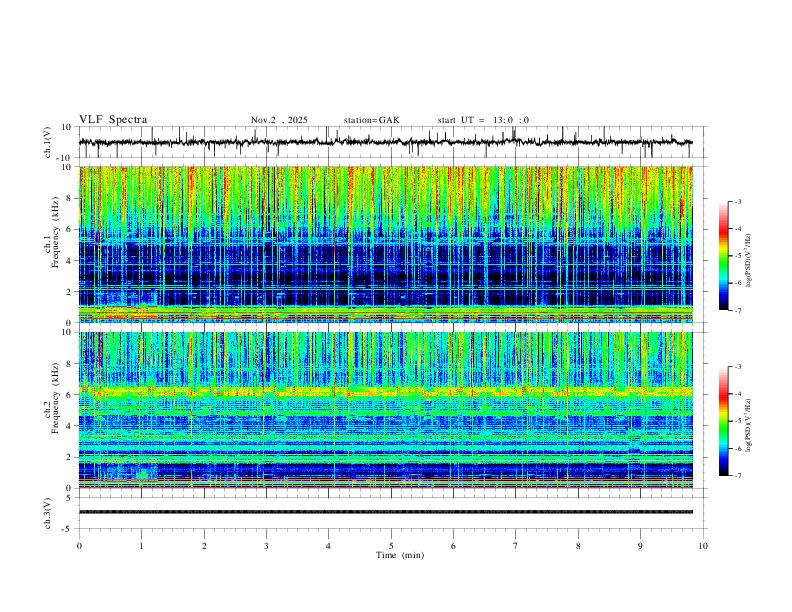Screen dimensions: 792x612
Task: Click time axis tick label "3"
Action: click(x=266, y=546)
